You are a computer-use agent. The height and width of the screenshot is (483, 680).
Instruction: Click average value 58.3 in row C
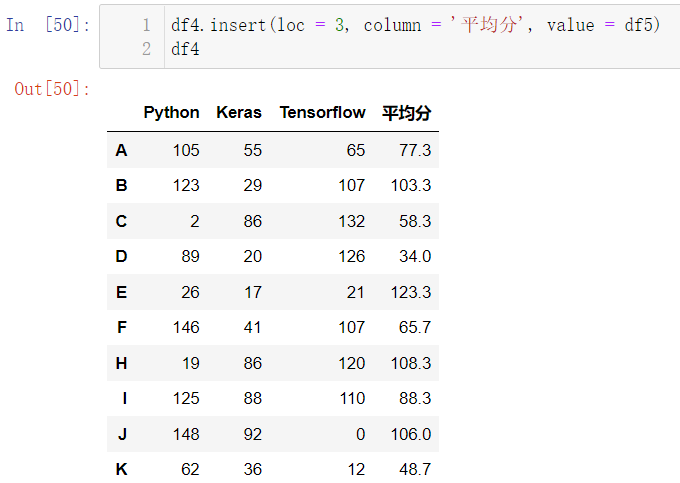tap(415, 221)
